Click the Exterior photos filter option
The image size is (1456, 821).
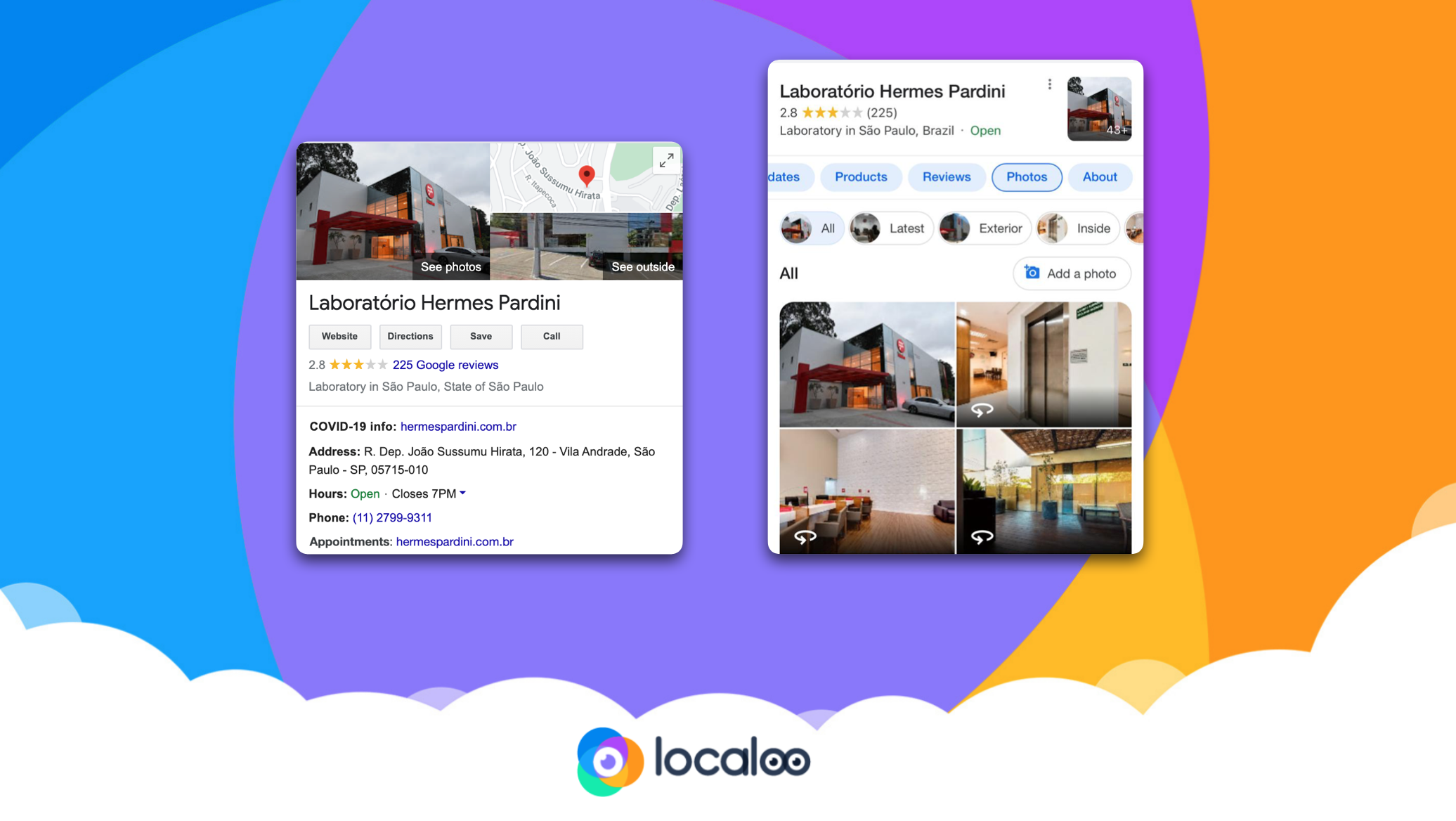pos(982,228)
